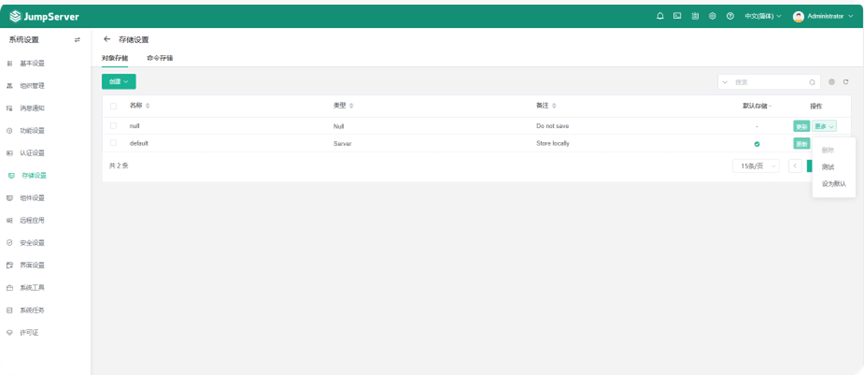Refresh the storage table
864x375 pixels.
click(846, 81)
